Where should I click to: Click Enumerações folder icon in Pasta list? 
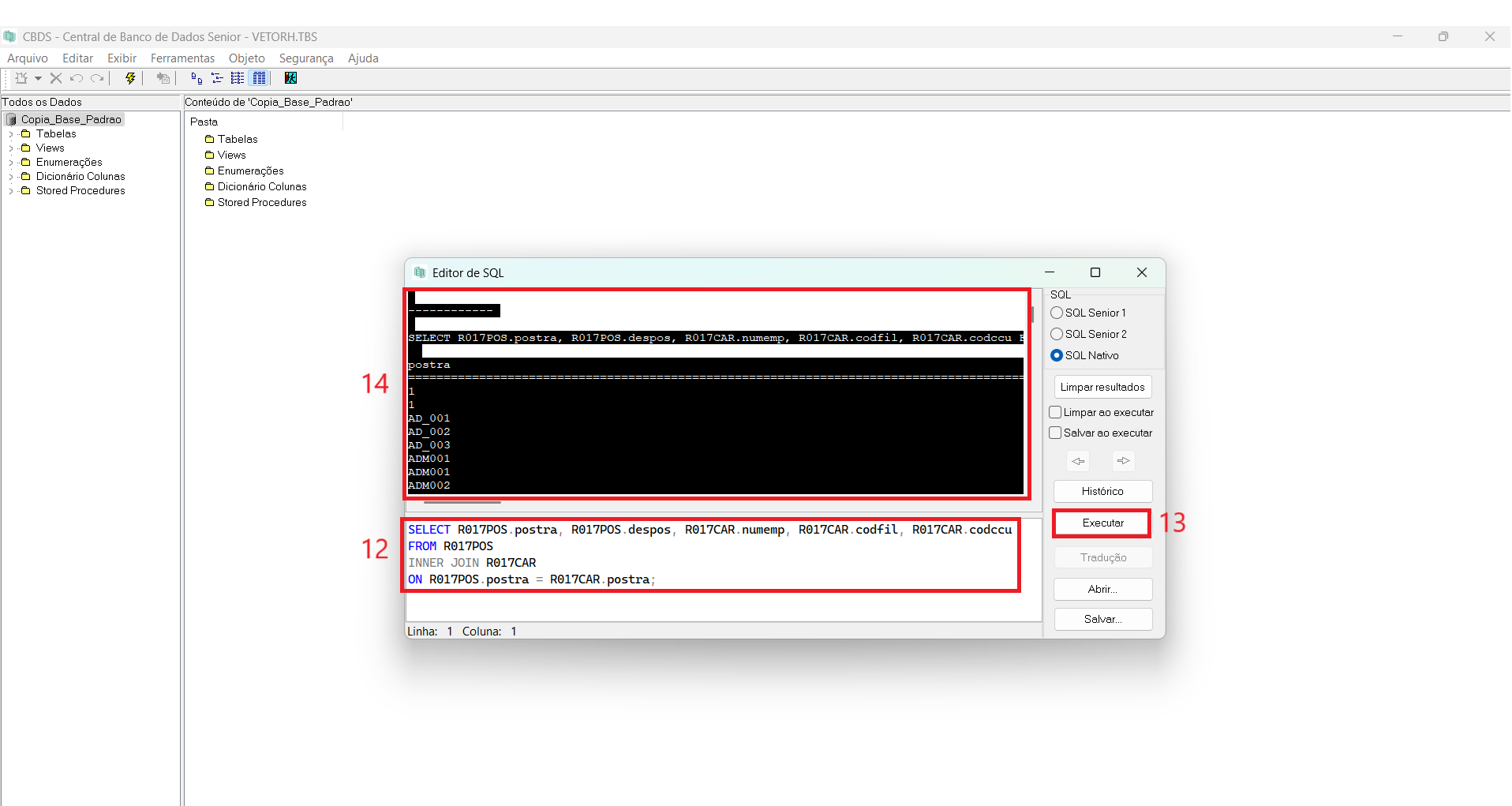coord(210,171)
